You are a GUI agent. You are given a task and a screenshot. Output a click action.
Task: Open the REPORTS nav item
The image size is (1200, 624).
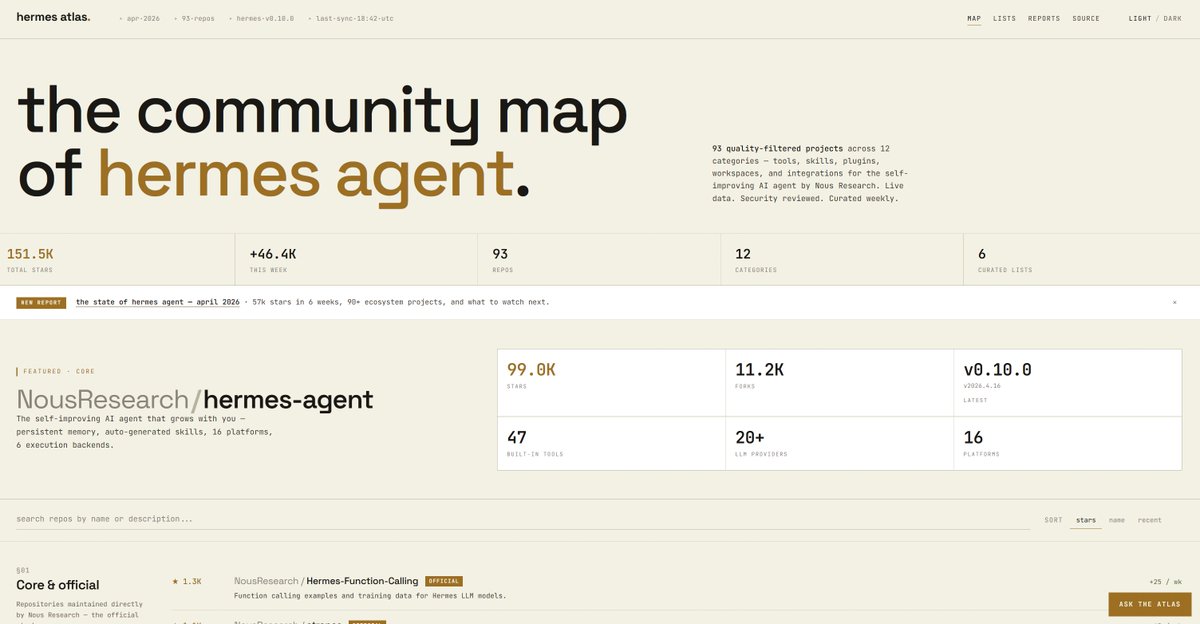coord(1044,18)
